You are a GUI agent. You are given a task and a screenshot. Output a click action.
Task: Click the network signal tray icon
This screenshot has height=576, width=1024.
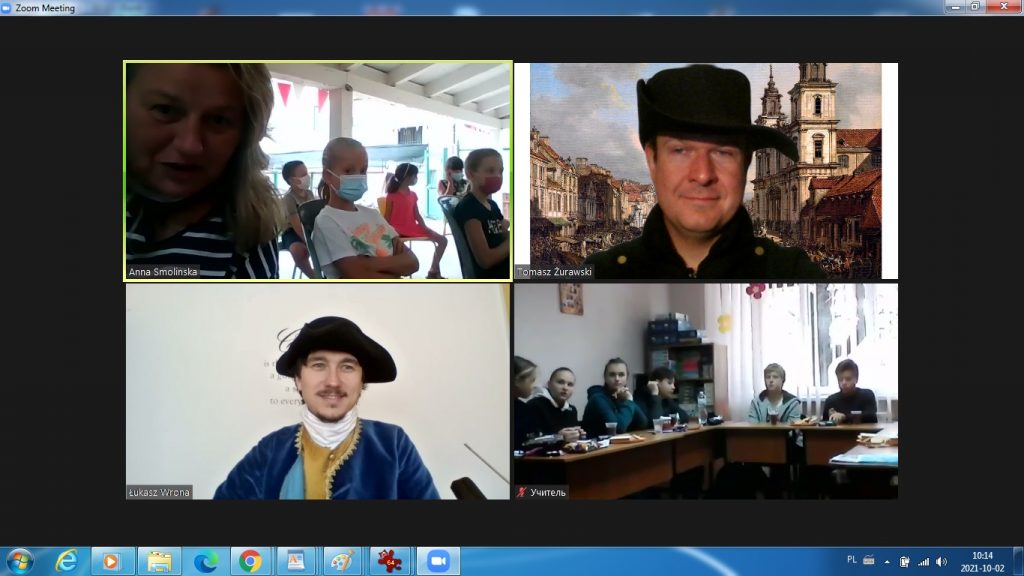(923, 561)
